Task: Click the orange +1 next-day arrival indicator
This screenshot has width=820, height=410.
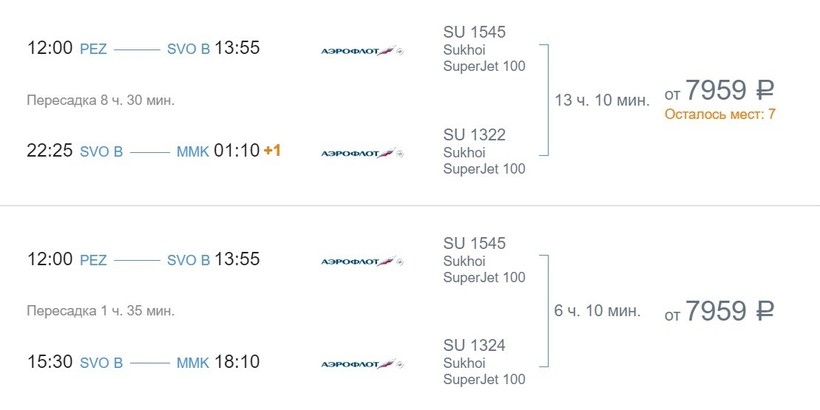Action: point(272,151)
